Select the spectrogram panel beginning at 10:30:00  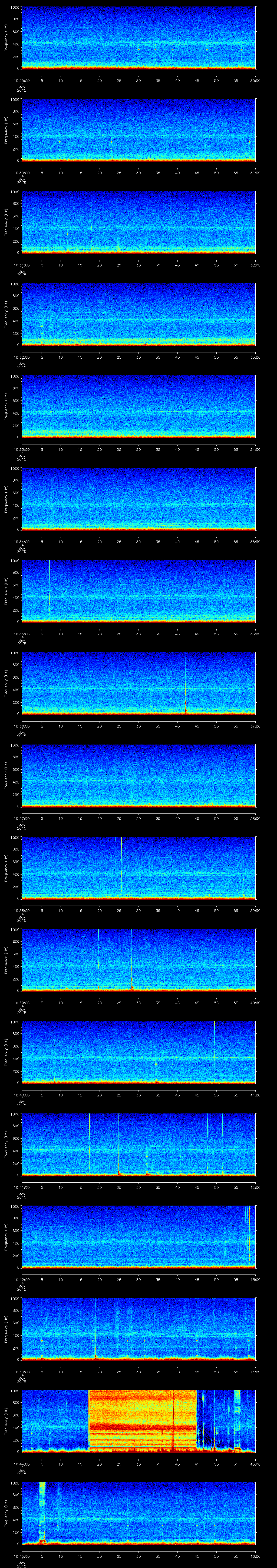pyautogui.click(x=139, y=130)
